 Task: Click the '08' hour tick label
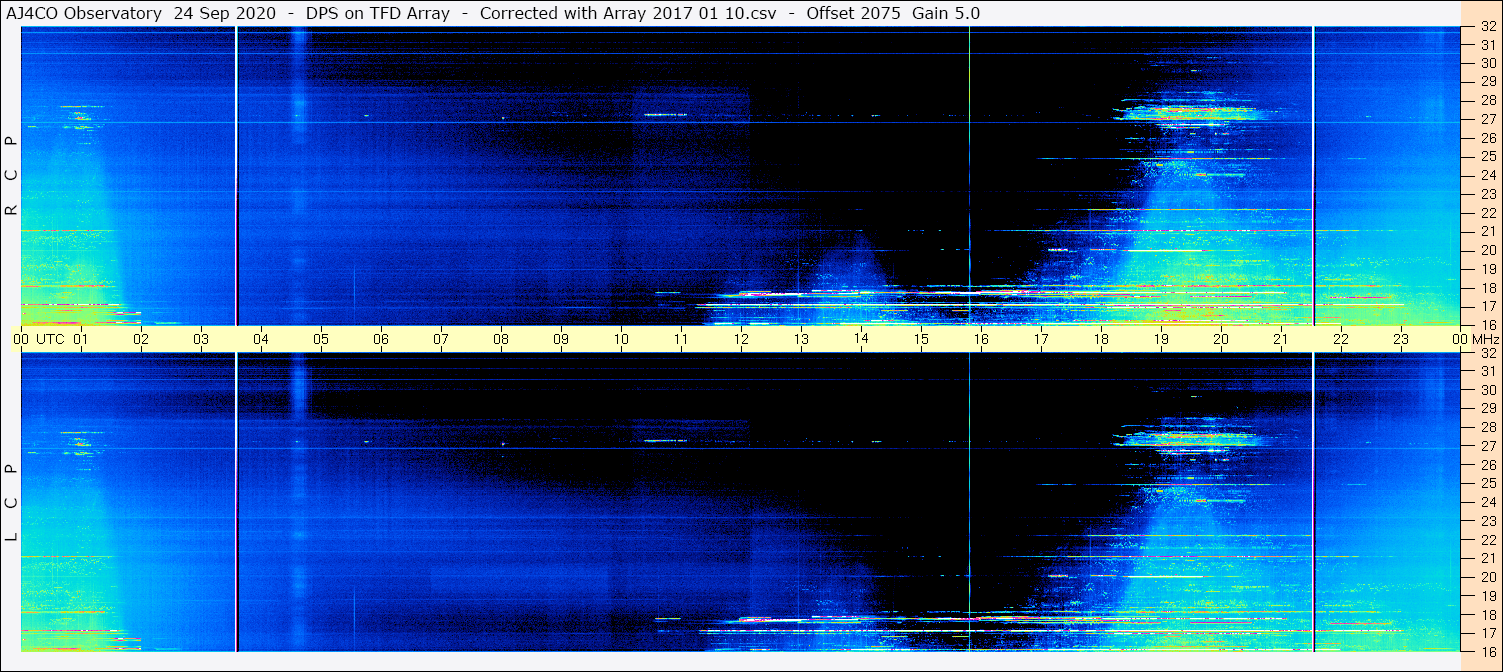(x=501, y=339)
